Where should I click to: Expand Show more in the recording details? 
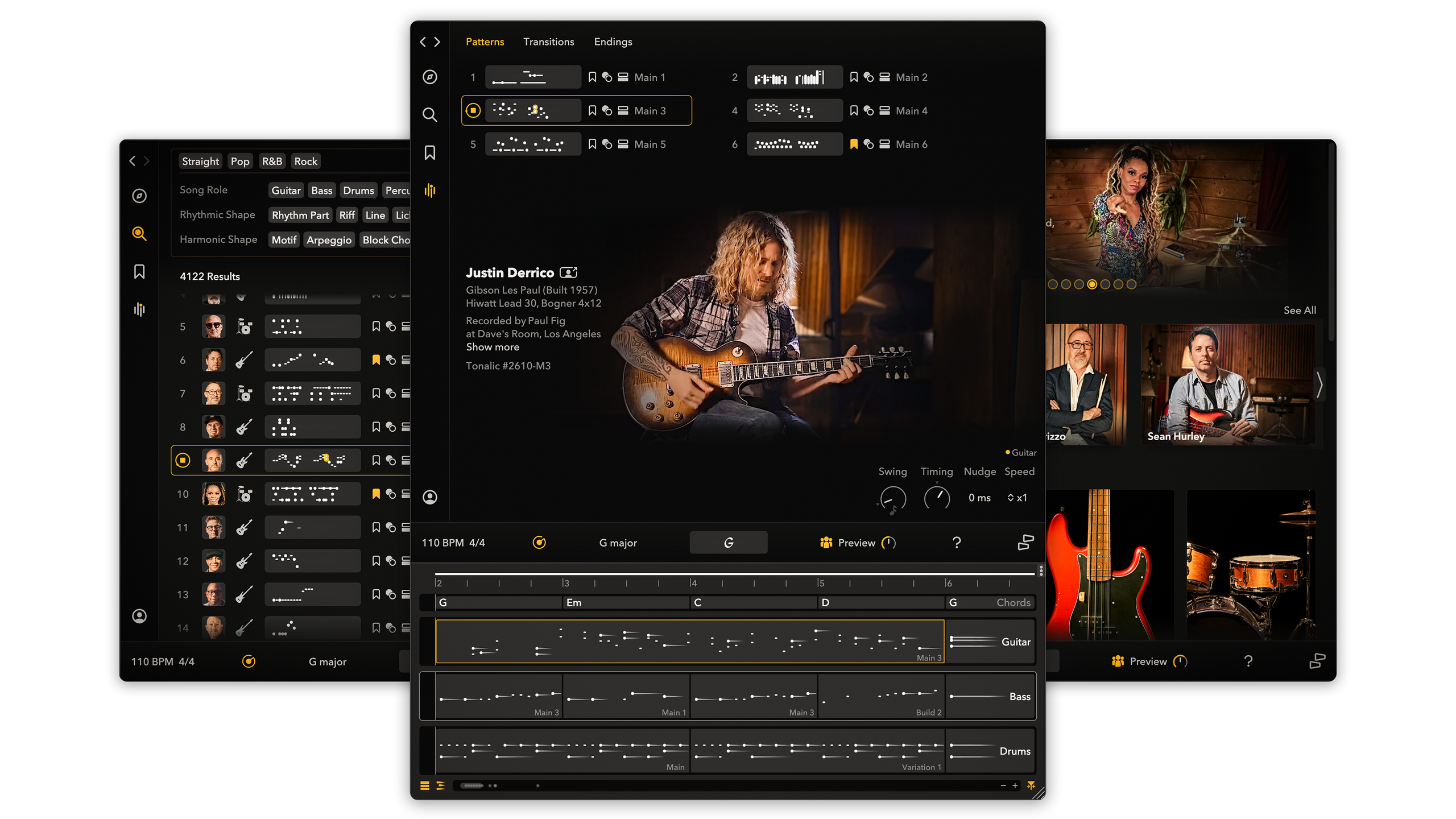493,347
